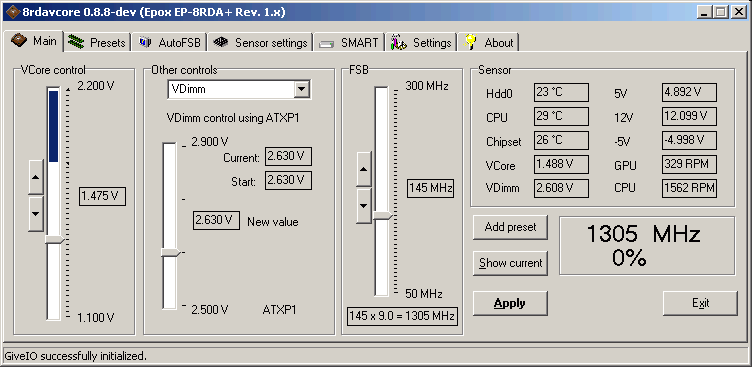Click the 2.900 V VDimm maximum label
Viewport: 752px width, 367px height.
pos(210,142)
